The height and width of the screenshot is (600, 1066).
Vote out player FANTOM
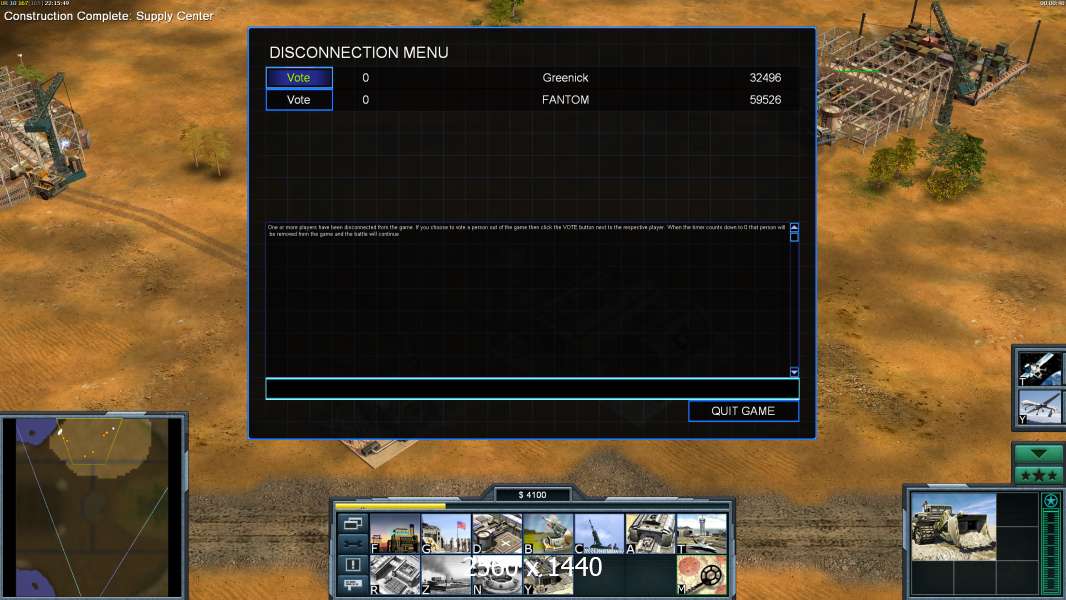[299, 100]
